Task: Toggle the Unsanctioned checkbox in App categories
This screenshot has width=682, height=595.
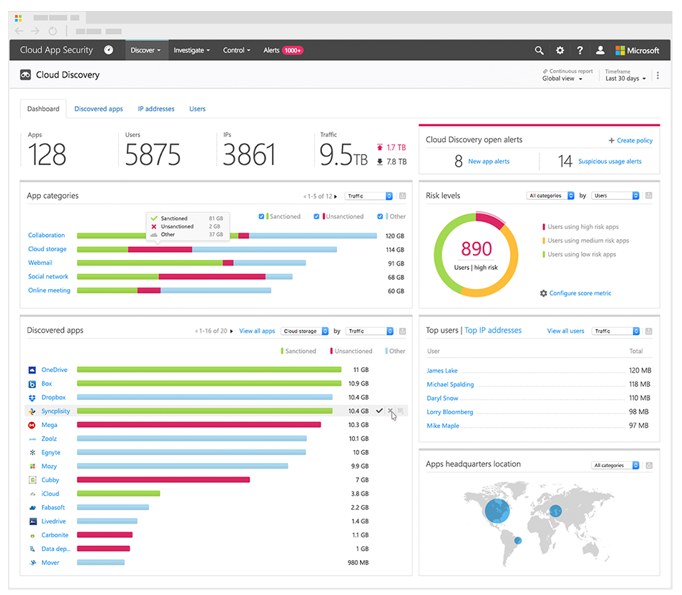Action: click(317, 216)
